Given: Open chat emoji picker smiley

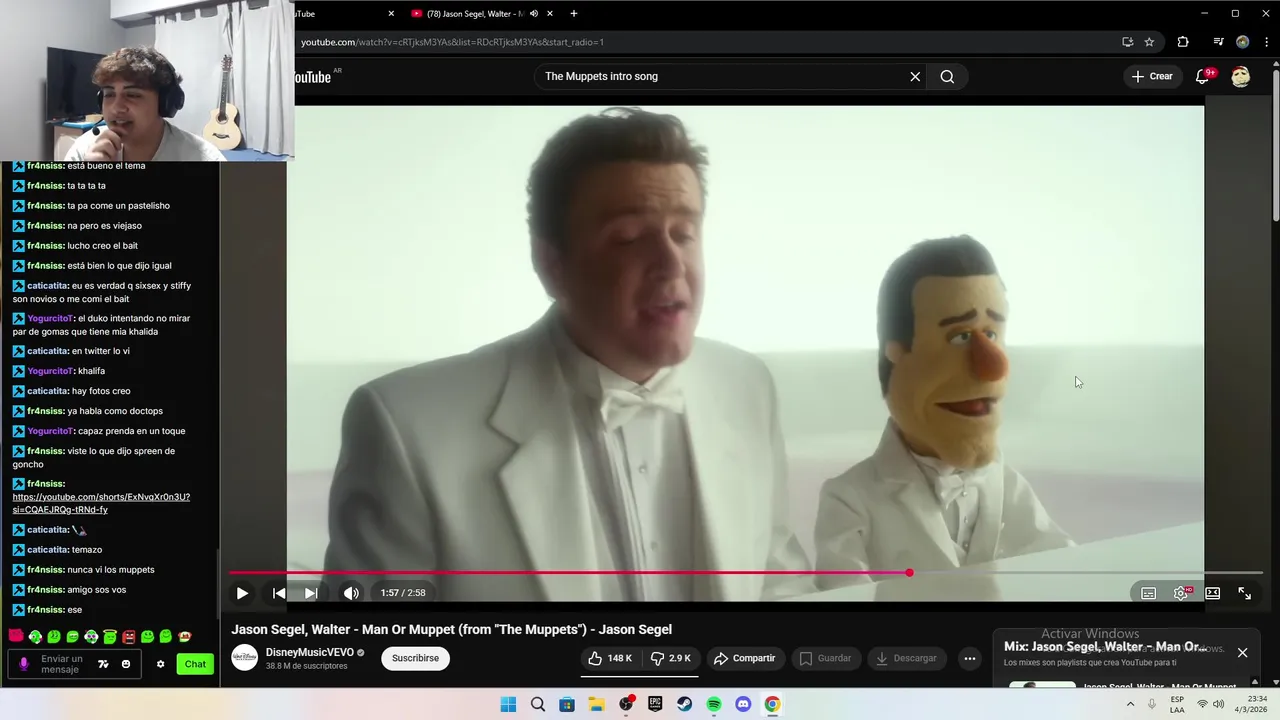Looking at the screenshot, I should point(126,664).
